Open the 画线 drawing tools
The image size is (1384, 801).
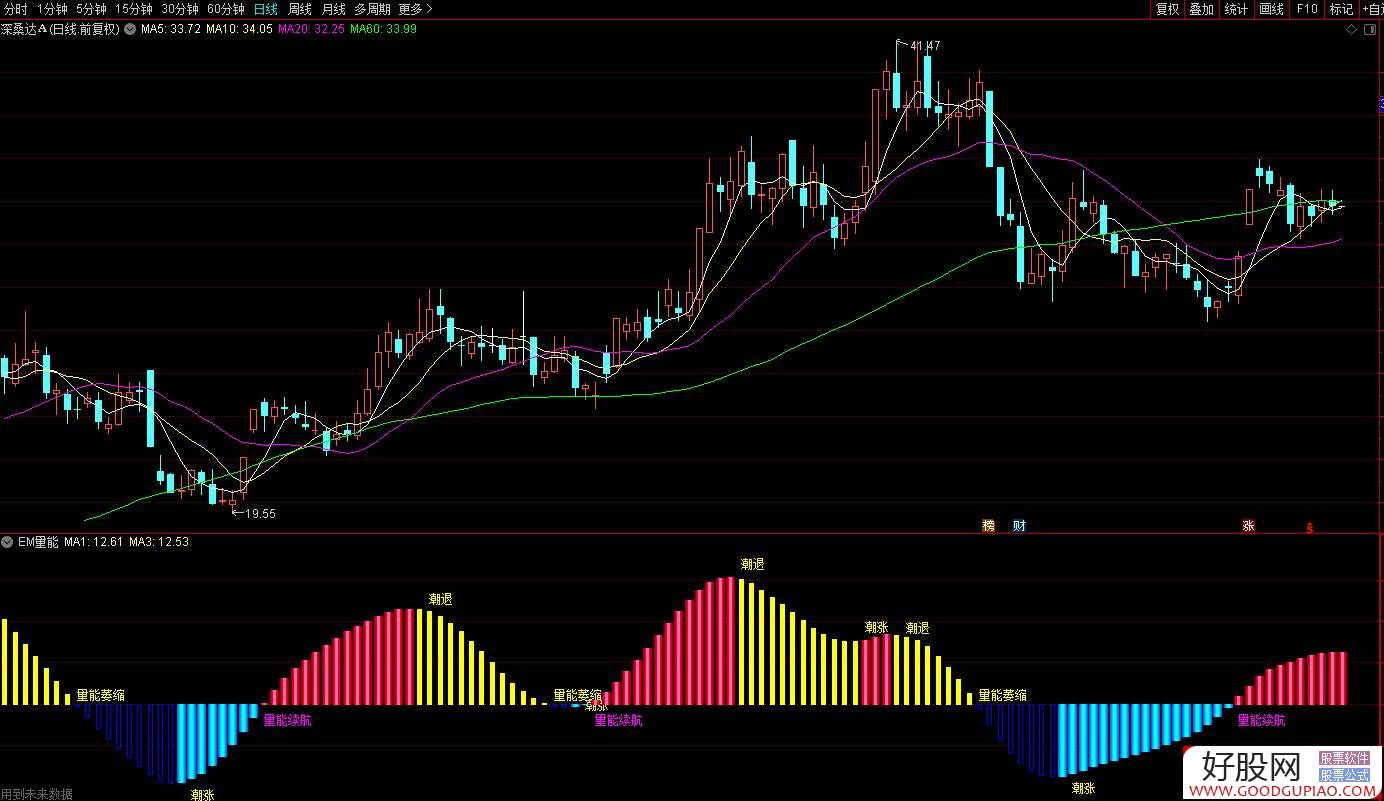[x=1271, y=9]
